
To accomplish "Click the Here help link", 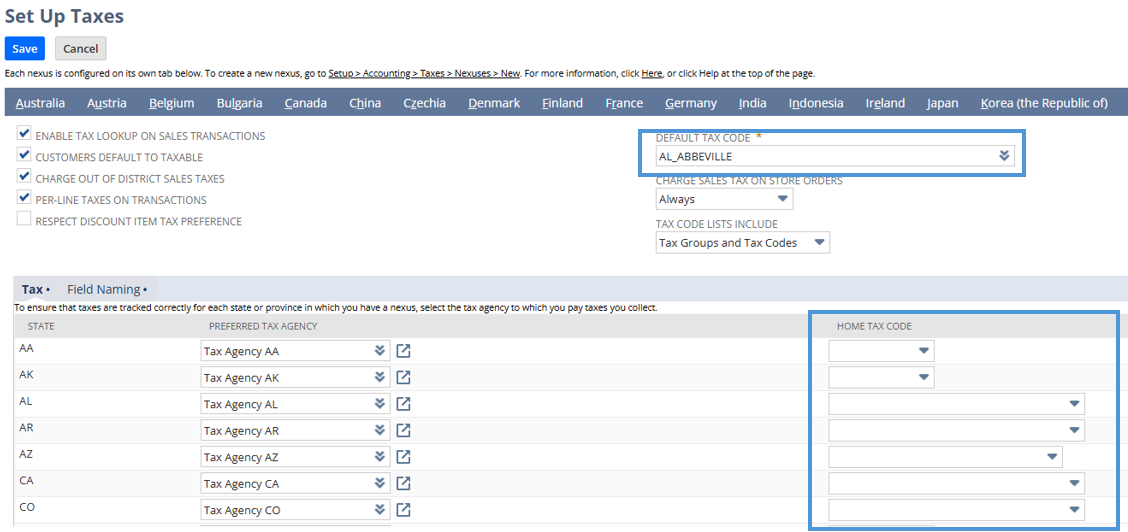I will pos(651,73).
